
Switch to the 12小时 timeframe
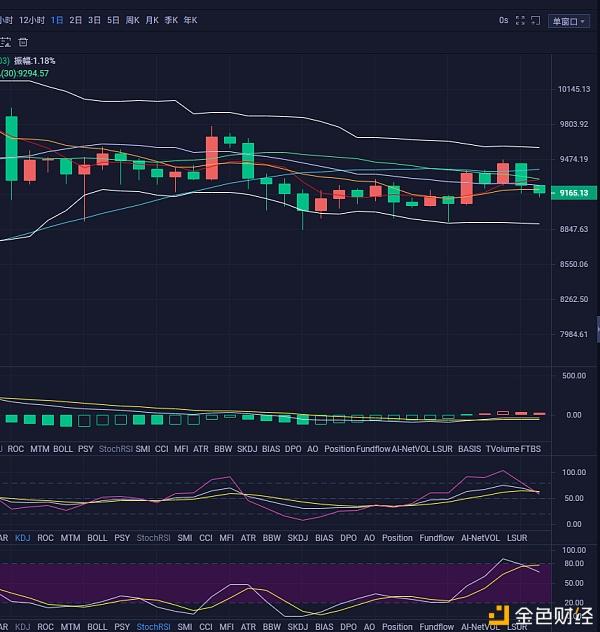(32, 20)
